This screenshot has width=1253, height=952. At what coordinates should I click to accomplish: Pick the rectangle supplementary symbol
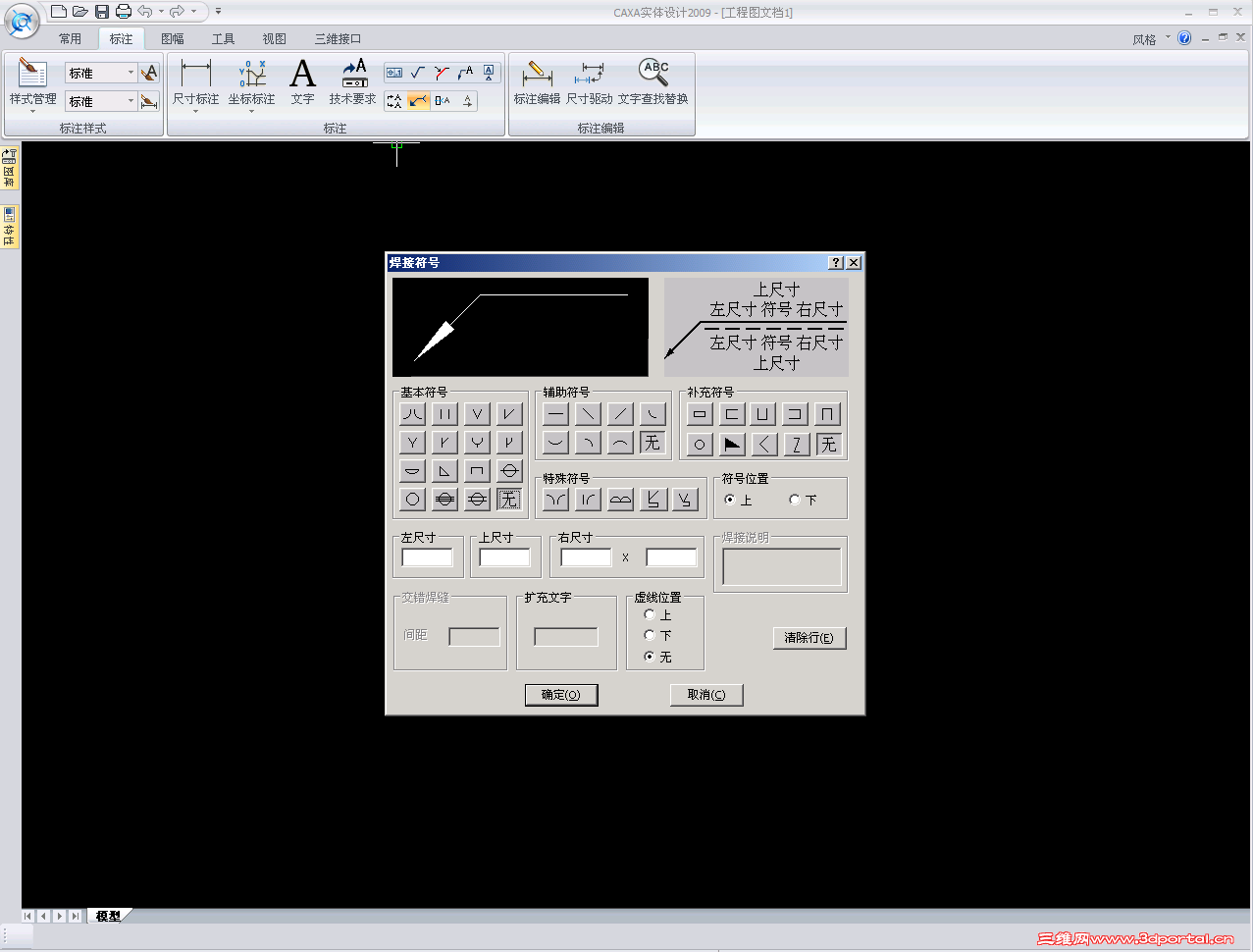click(700, 414)
